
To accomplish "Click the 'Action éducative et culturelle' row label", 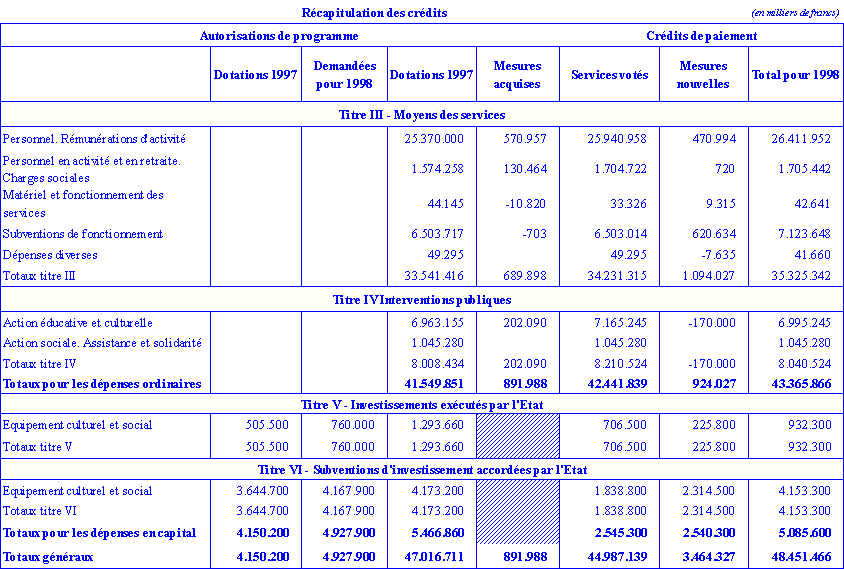I will tap(78, 323).
